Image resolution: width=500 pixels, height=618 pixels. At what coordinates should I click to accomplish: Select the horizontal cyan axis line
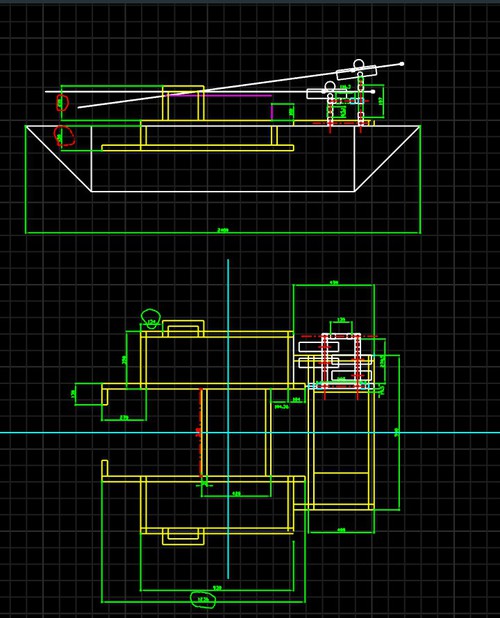250,432
